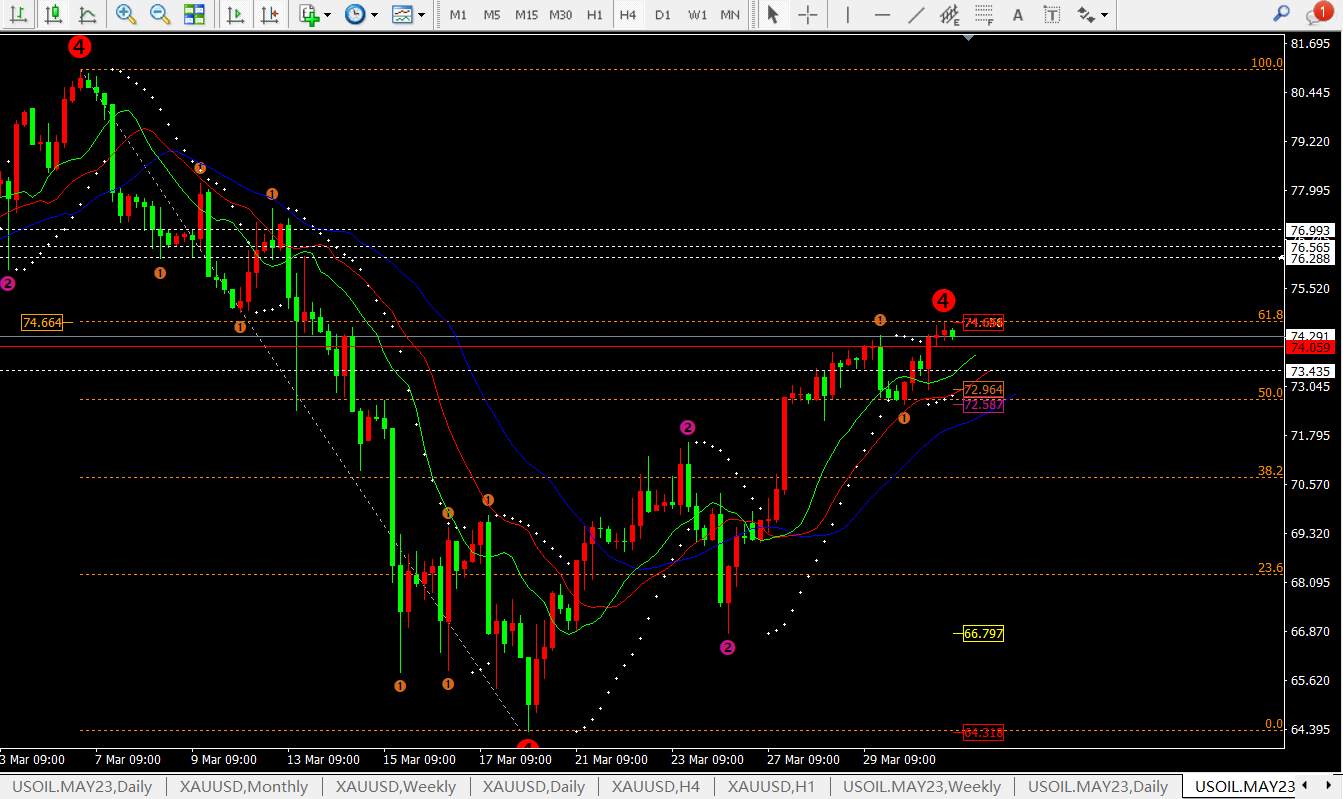Select the Fibonacci retracement tool
Viewport: 1343px width, 799px height.
pos(984,15)
